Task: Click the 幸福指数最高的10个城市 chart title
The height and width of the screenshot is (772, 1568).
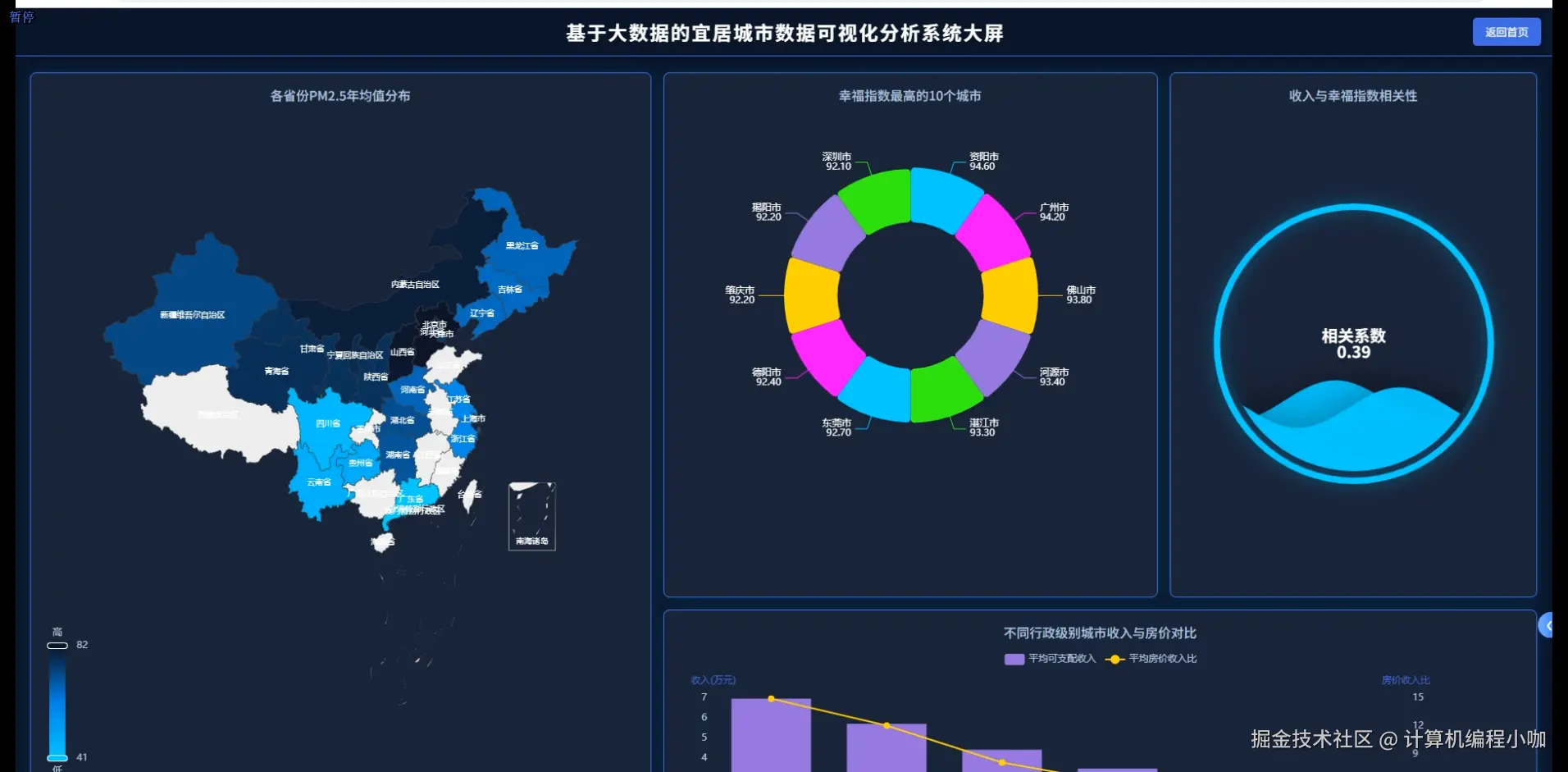Action: pyautogui.click(x=909, y=96)
